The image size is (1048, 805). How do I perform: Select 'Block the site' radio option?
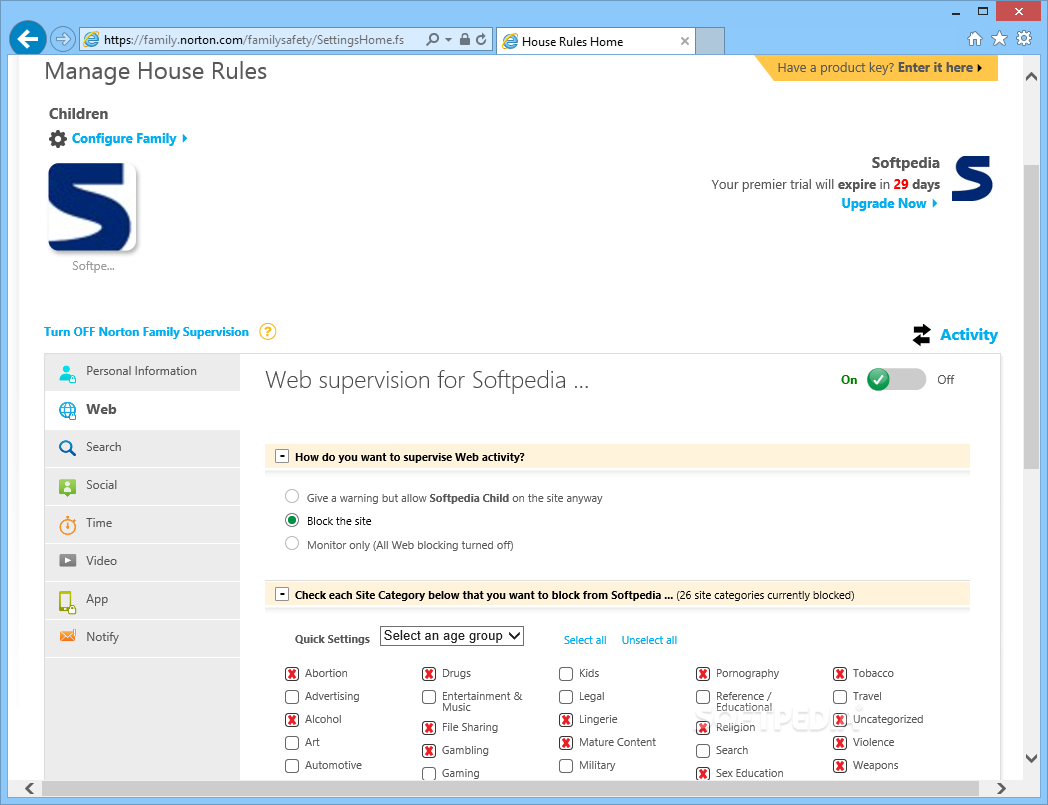[x=292, y=520]
